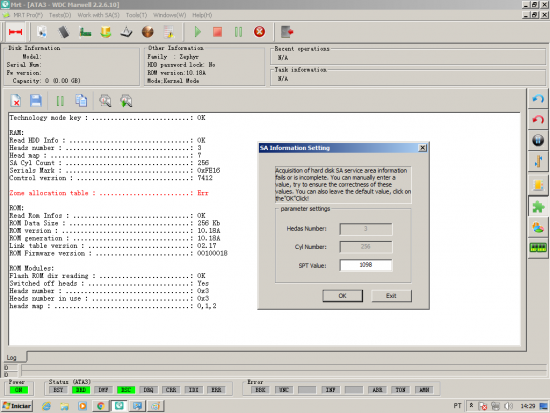Click the red connect/disconnect drive icon

tap(15, 32)
